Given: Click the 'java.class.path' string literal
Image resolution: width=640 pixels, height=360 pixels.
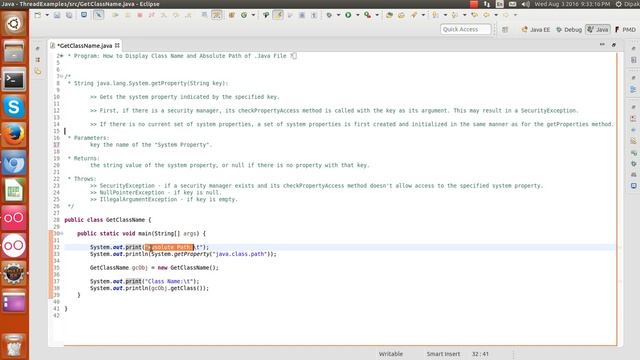Looking at the screenshot, I should coord(240,254).
